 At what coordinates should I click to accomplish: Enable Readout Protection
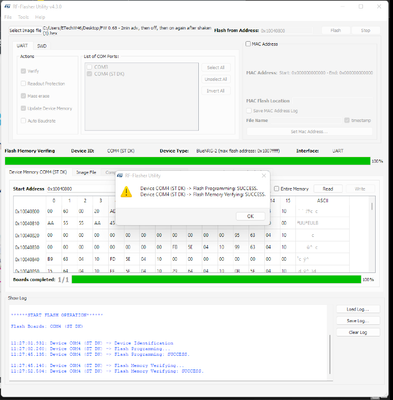[x=23, y=83]
